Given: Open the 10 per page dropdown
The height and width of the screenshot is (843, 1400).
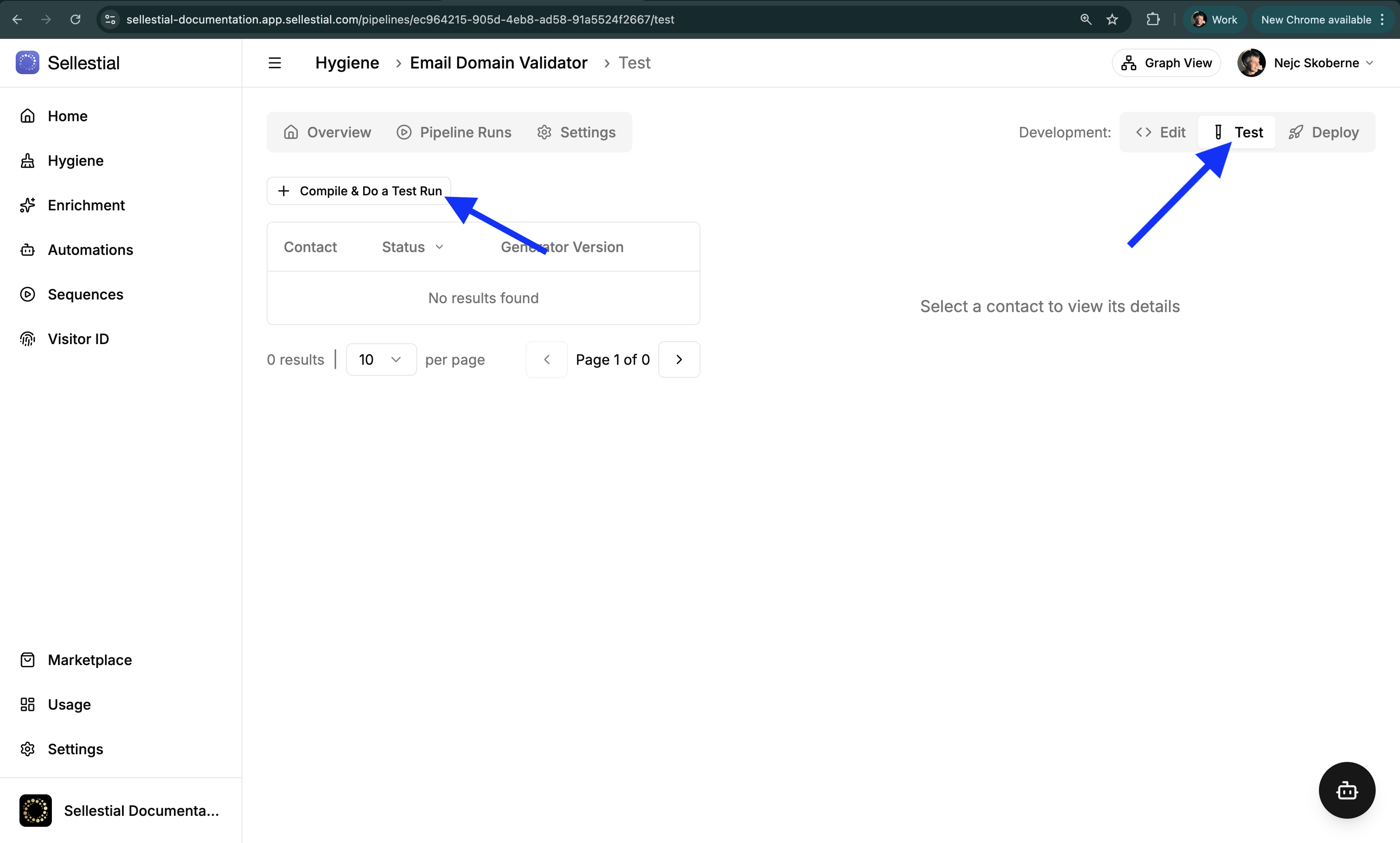Looking at the screenshot, I should [381, 359].
